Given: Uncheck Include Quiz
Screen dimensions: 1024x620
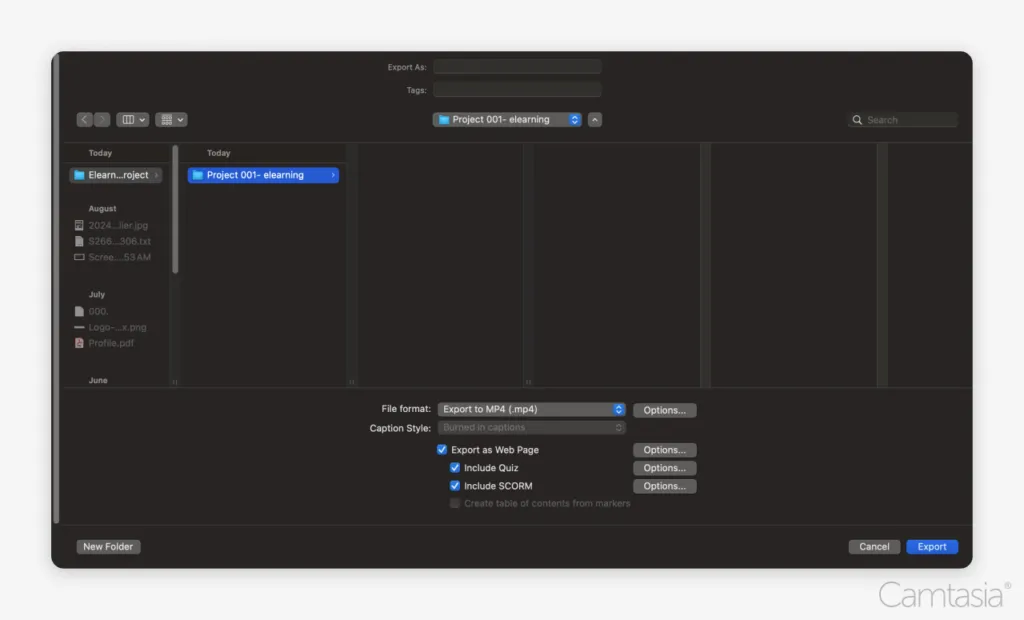Looking at the screenshot, I should (x=455, y=468).
